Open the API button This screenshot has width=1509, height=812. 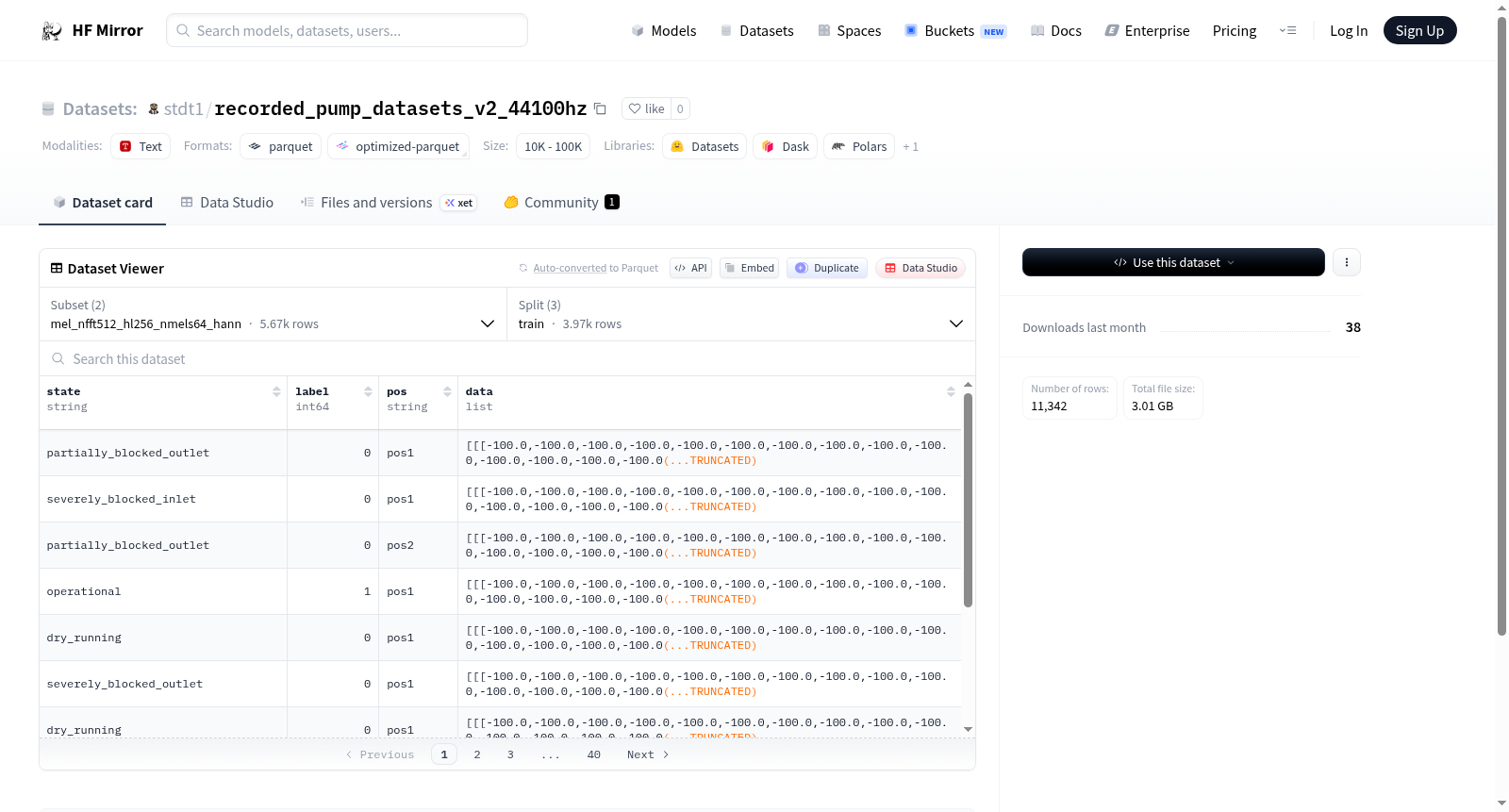(x=690, y=268)
